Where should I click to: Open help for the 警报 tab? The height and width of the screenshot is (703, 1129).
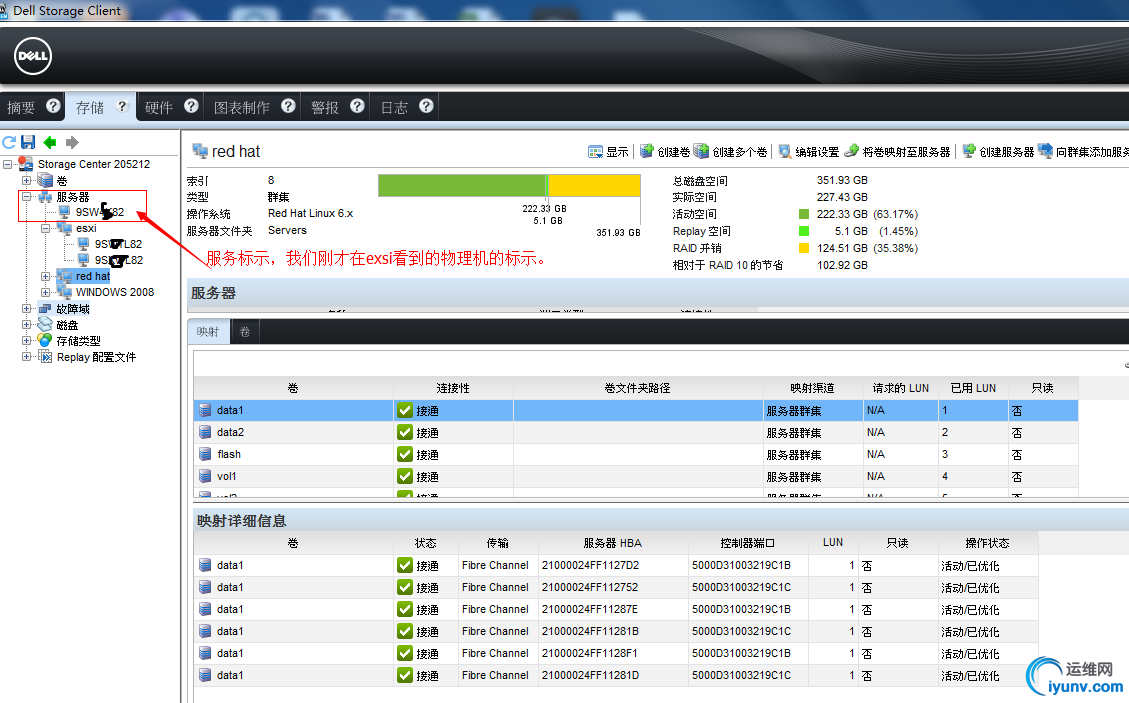click(x=357, y=106)
